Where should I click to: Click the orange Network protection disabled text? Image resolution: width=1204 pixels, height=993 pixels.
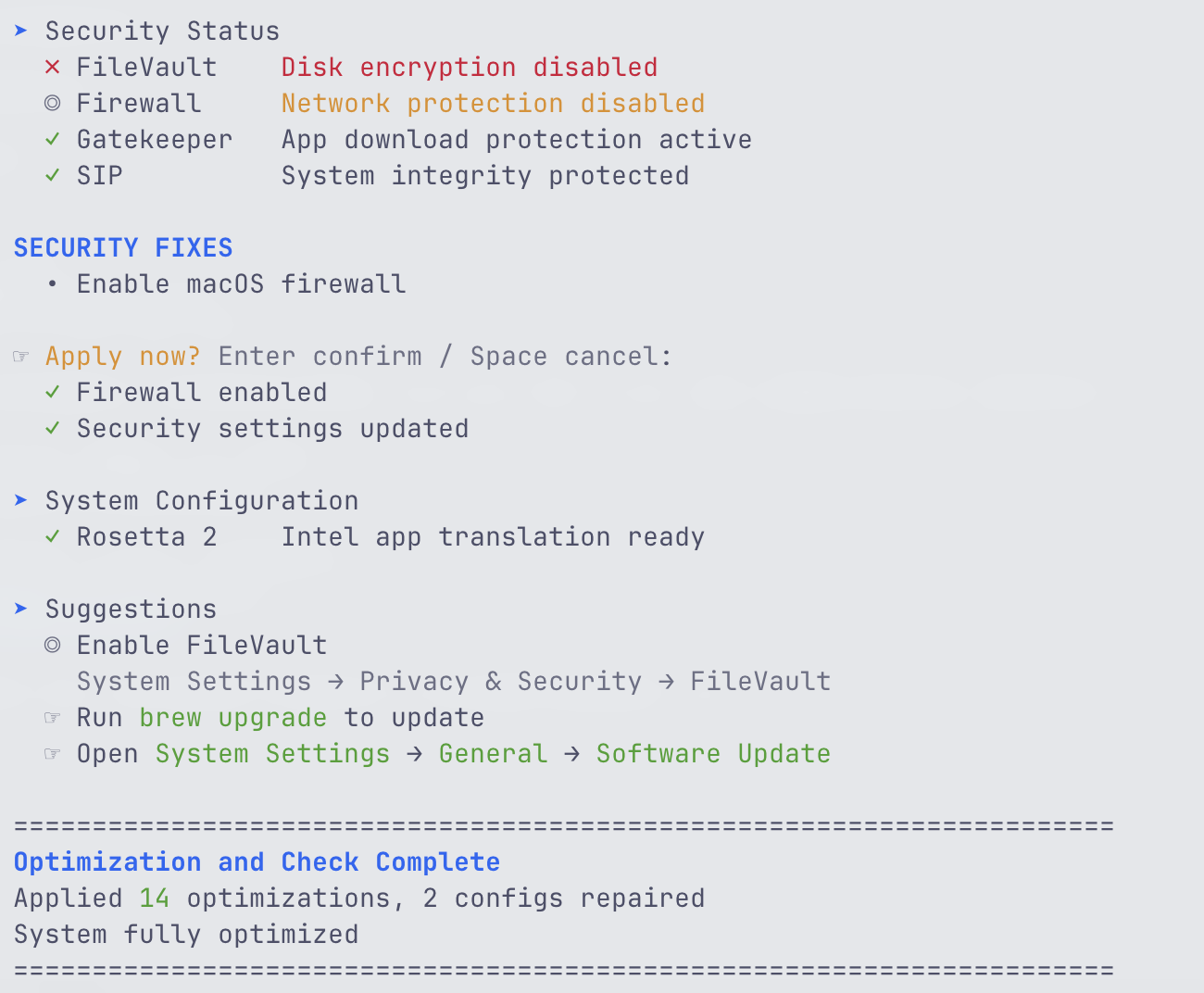click(493, 104)
